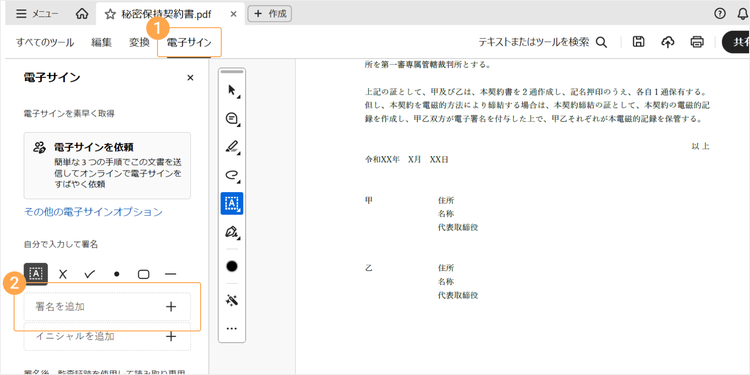Select the dot mark tool
Image resolution: width=750 pixels, height=375 pixels.
[116, 274]
